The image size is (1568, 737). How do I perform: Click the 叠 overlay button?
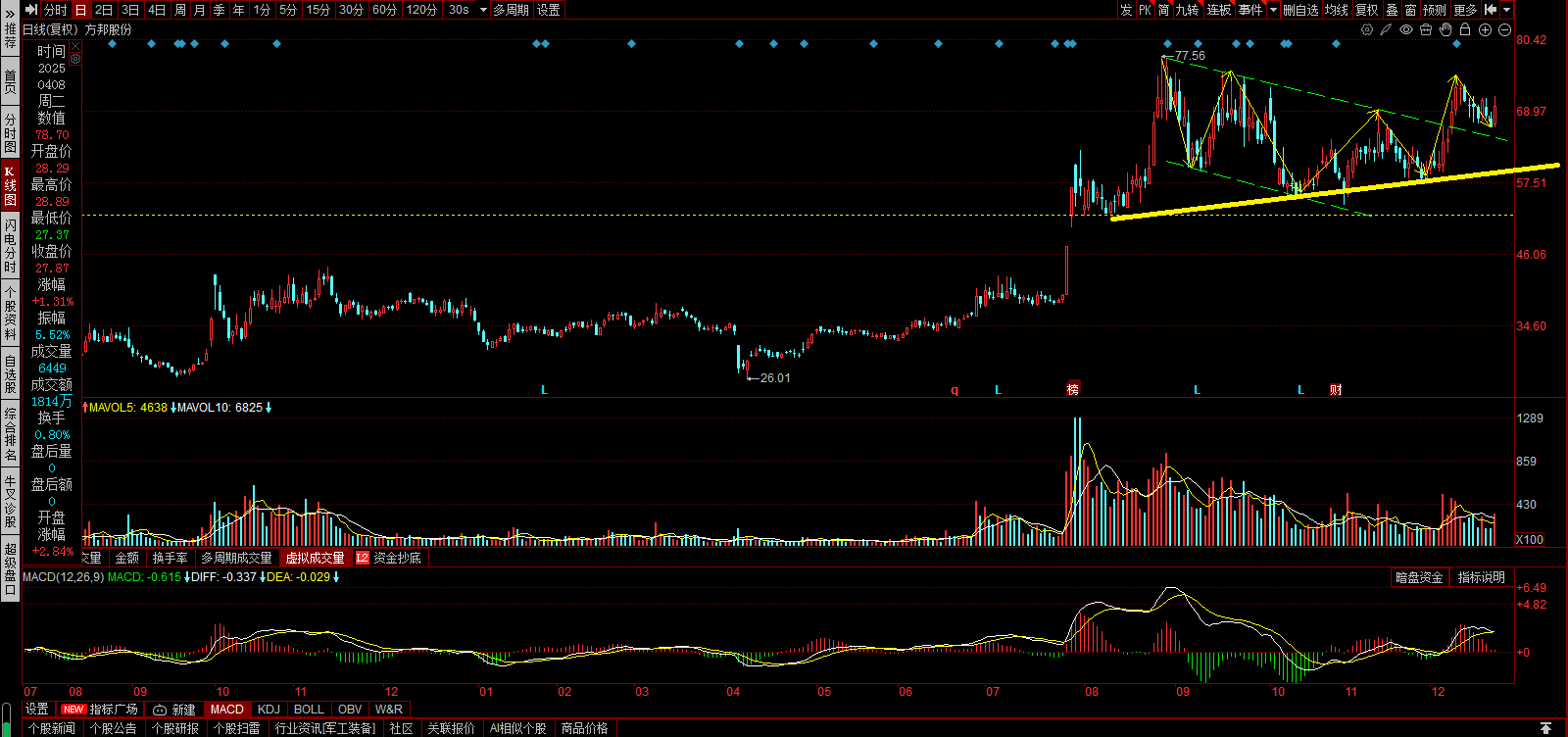point(1392,10)
